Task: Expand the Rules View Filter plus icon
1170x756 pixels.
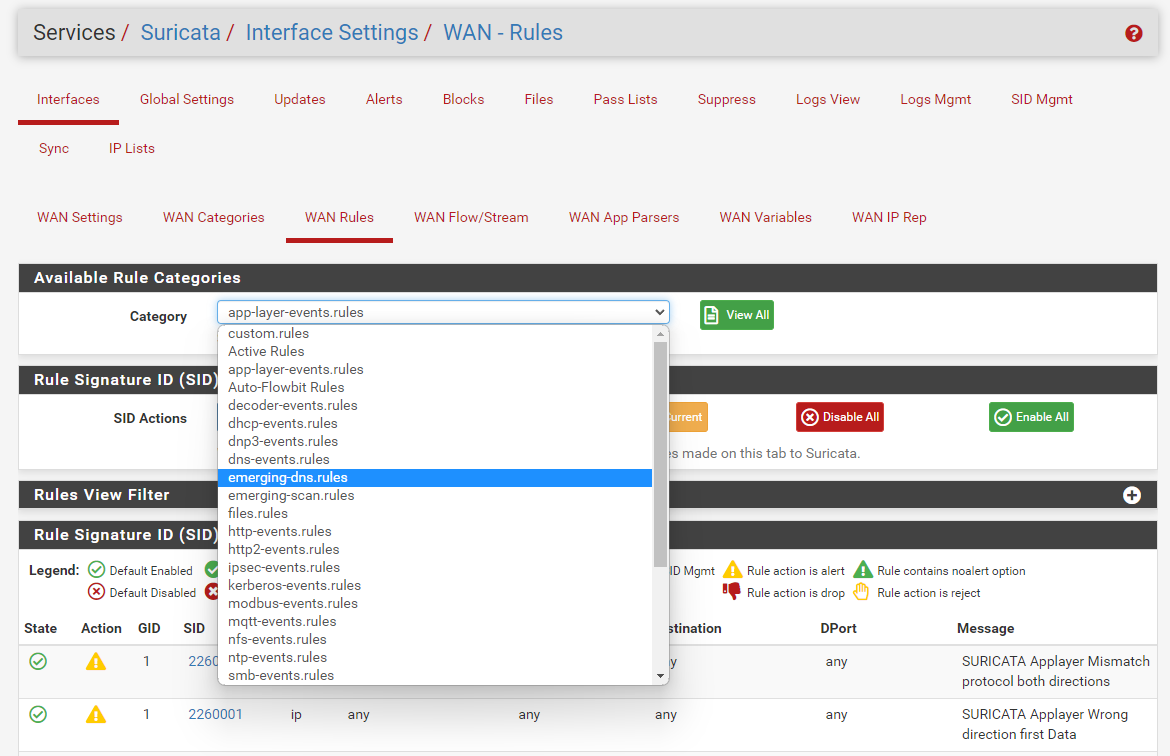Action: click(x=1131, y=495)
